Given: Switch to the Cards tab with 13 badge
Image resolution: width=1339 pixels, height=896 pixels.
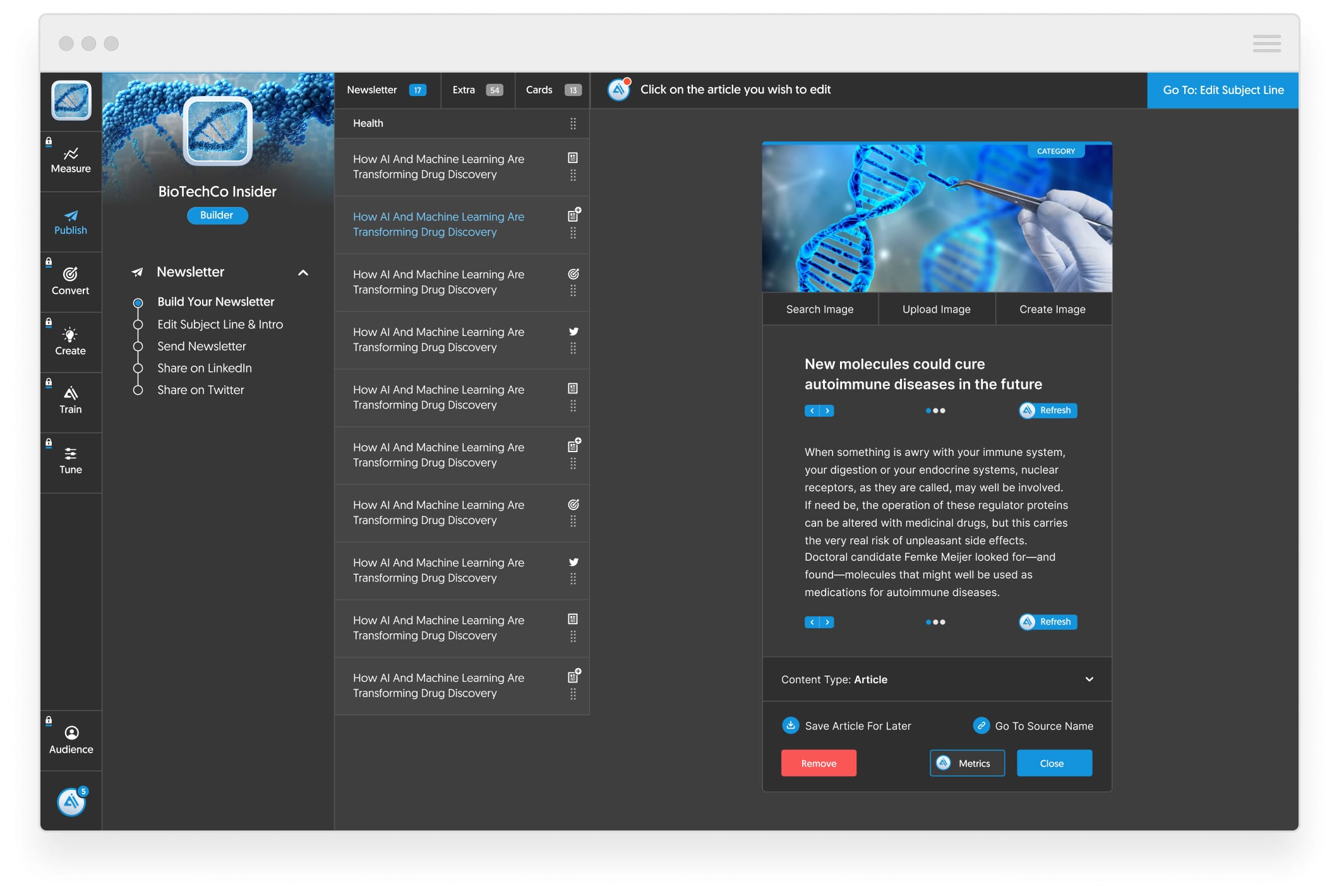Looking at the screenshot, I should [553, 90].
